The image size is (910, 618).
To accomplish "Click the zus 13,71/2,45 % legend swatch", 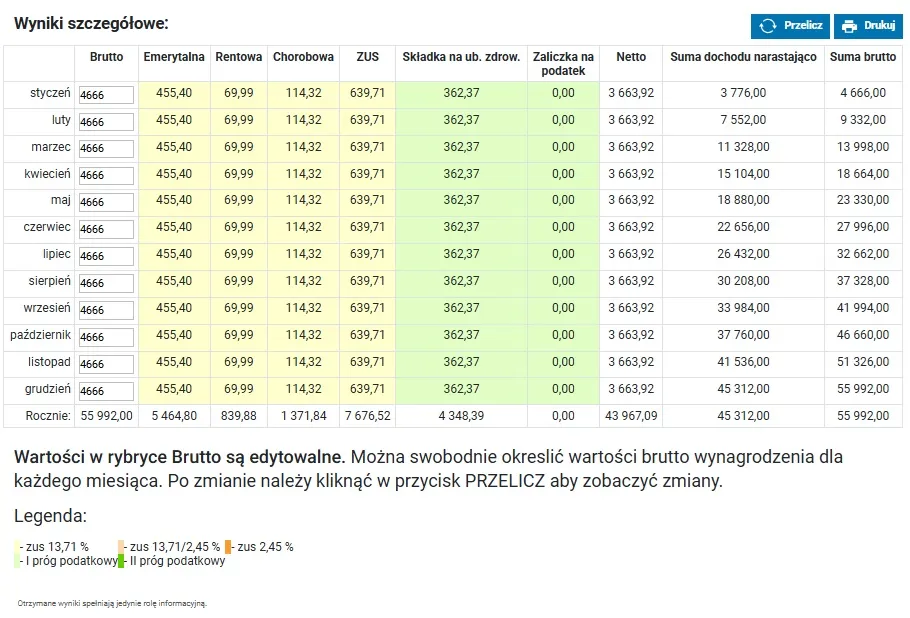I will (x=122, y=547).
